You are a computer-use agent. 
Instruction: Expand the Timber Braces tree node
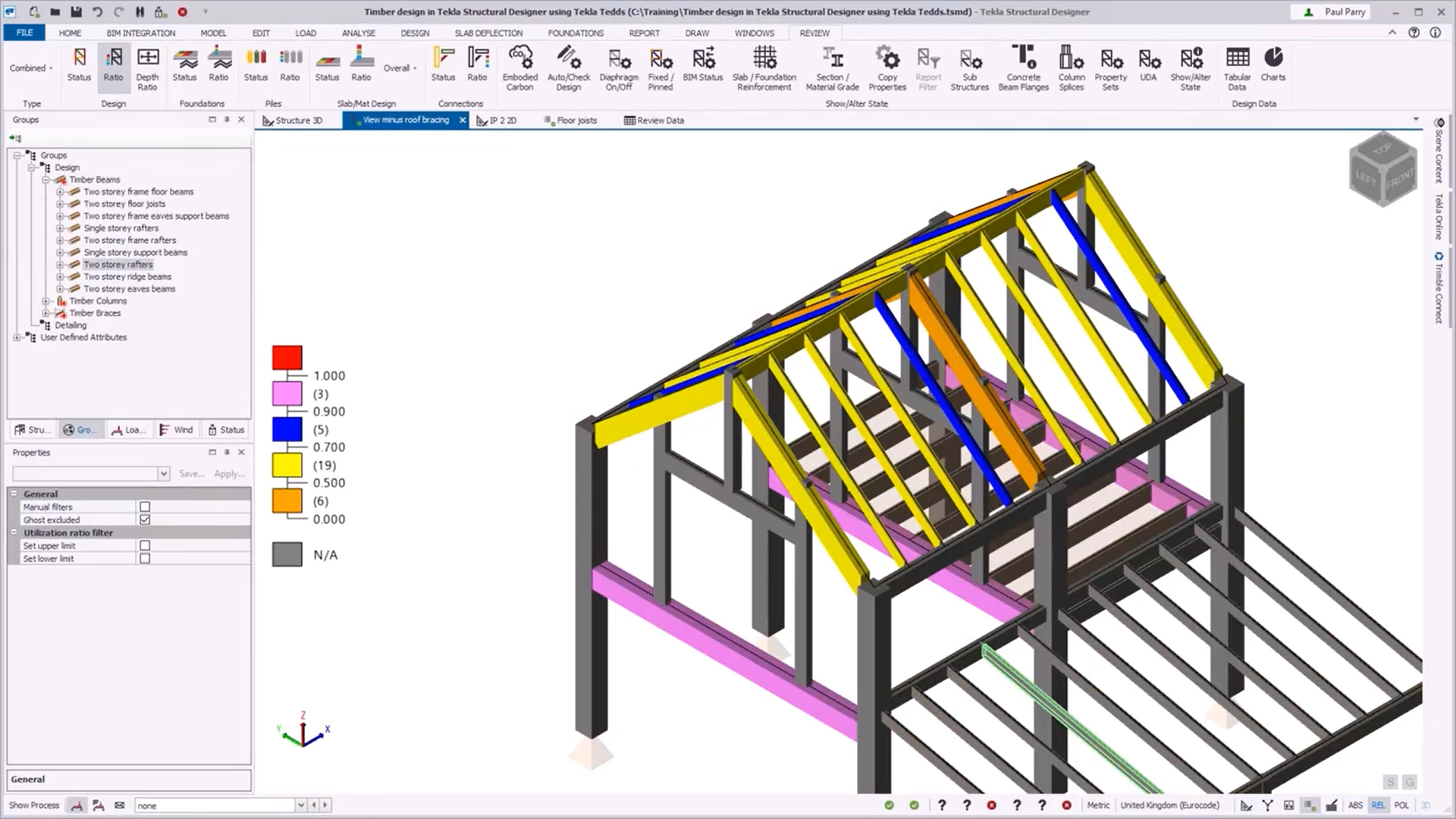(45, 313)
